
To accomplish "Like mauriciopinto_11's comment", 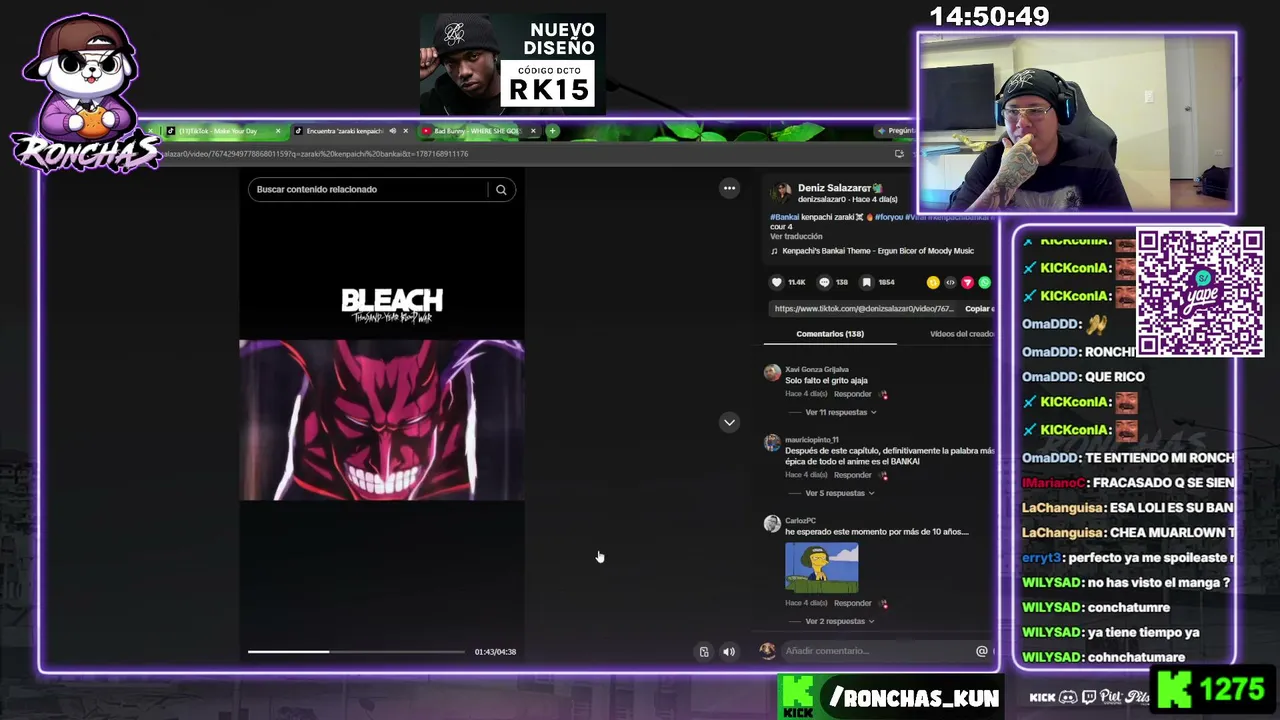I will click(x=884, y=475).
